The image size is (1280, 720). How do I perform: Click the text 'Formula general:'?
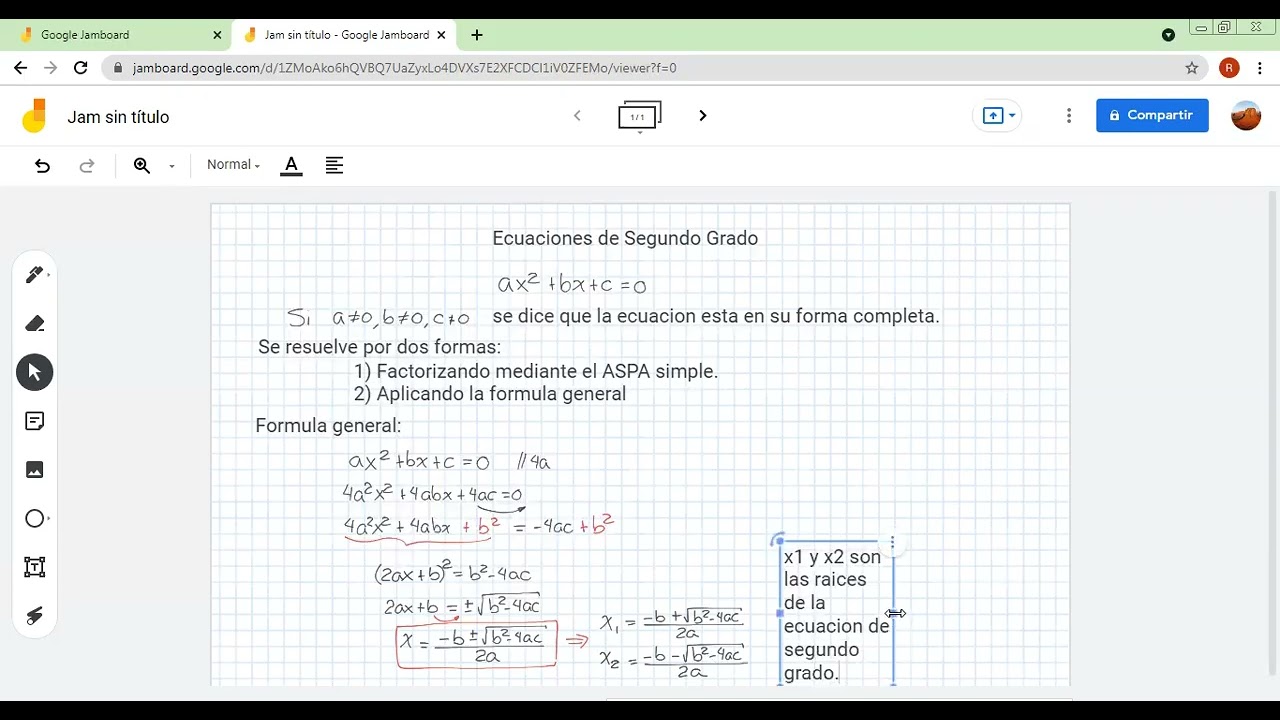point(328,426)
